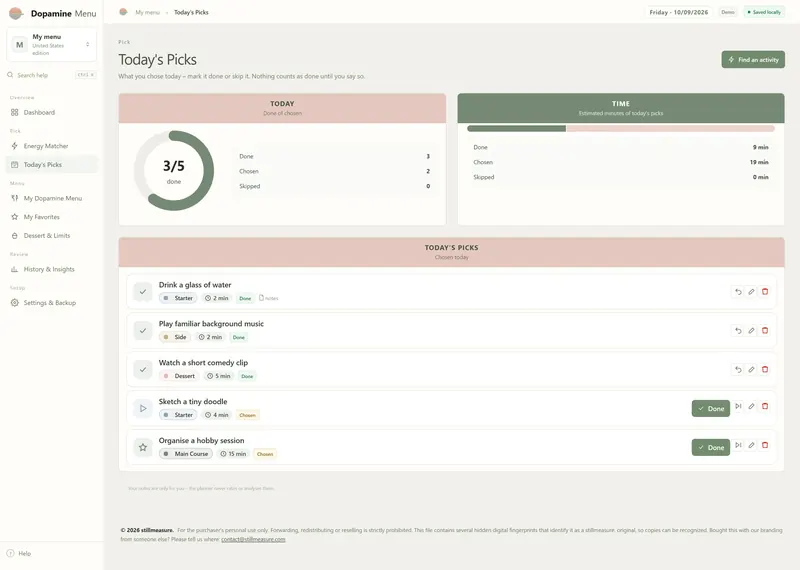Click the Help icon at sidebar bottom
The width and height of the screenshot is (800, 570).
click(10, 553)
